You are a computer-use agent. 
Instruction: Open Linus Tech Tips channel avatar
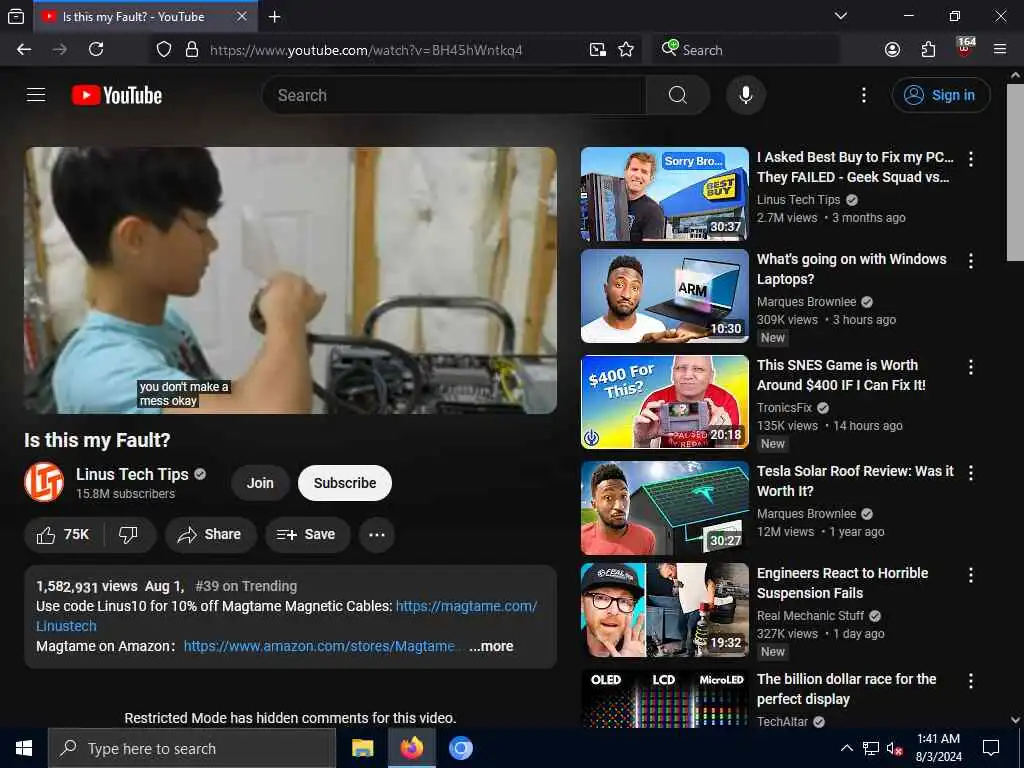(x=44, y=483)
